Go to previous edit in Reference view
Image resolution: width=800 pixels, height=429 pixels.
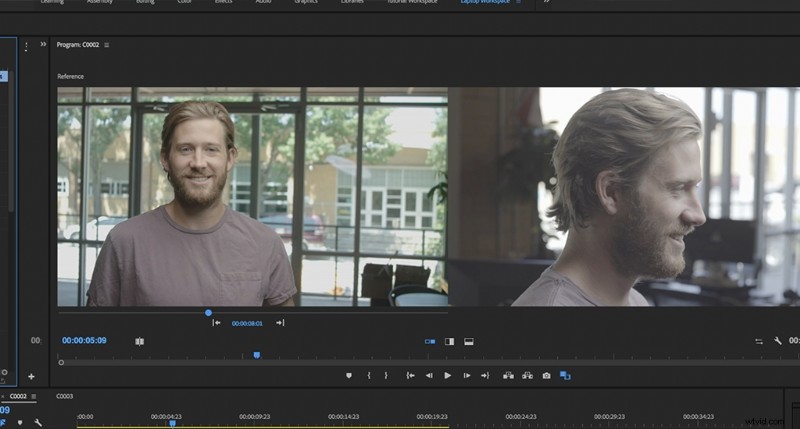[216, 323]
